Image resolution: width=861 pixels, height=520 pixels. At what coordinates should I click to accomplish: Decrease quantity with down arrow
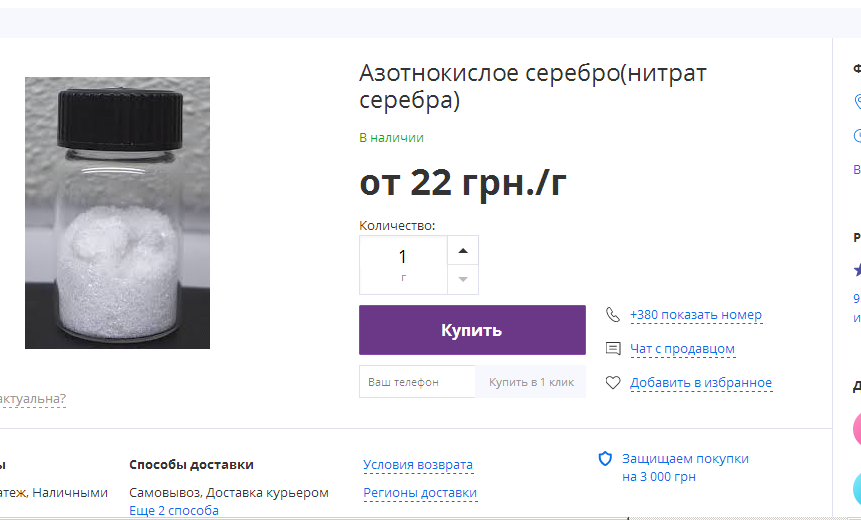(x=463, y=279)
